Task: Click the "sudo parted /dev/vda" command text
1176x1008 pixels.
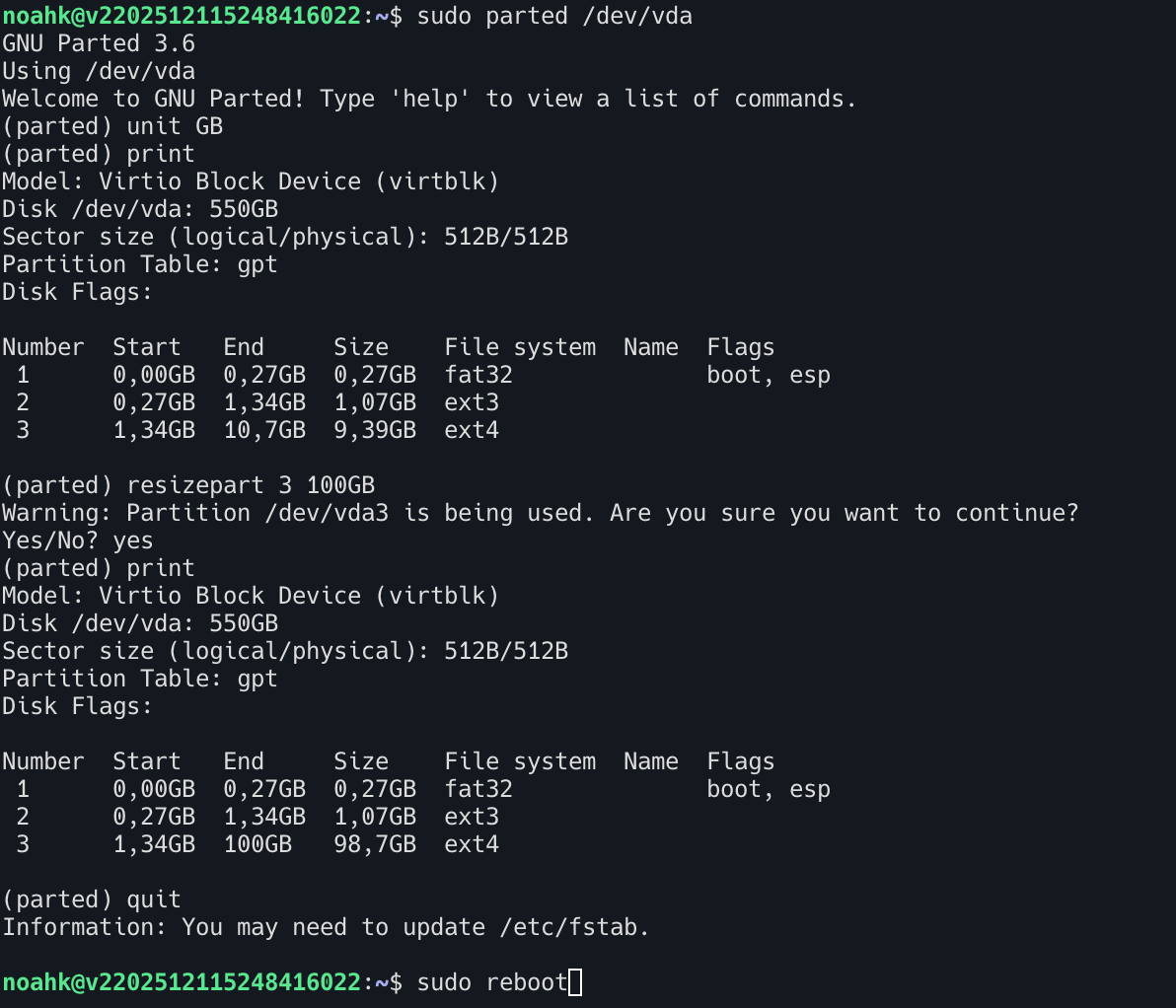Action: [554, 16]
